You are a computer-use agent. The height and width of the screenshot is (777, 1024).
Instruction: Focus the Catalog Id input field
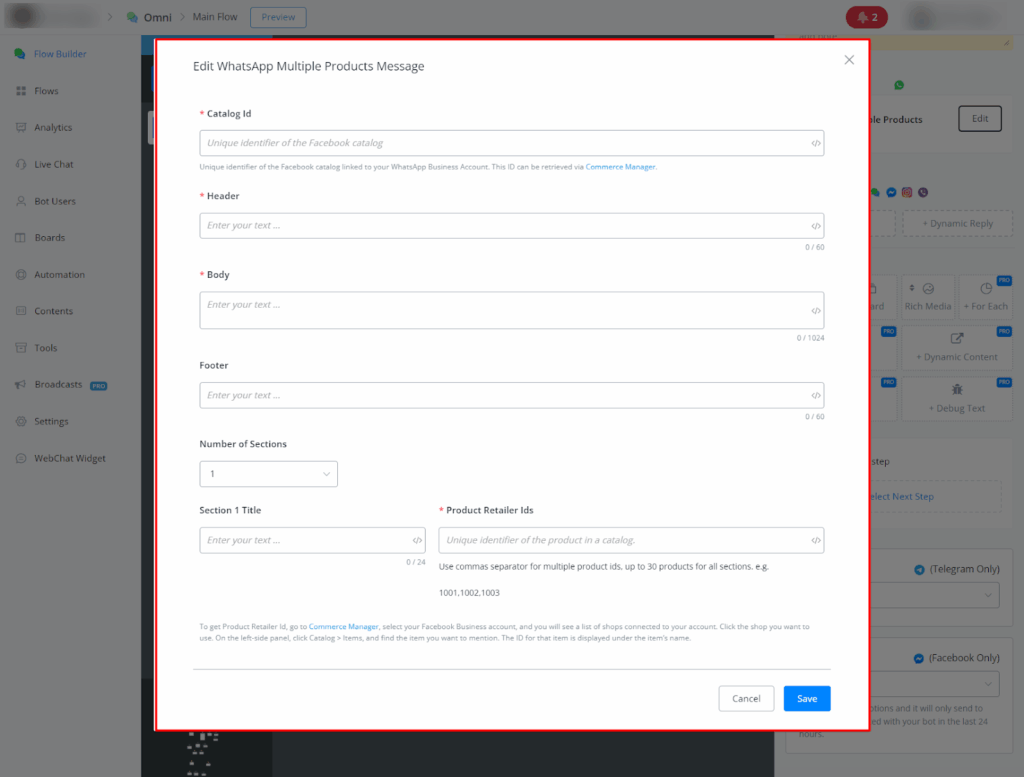click(500, 143)
